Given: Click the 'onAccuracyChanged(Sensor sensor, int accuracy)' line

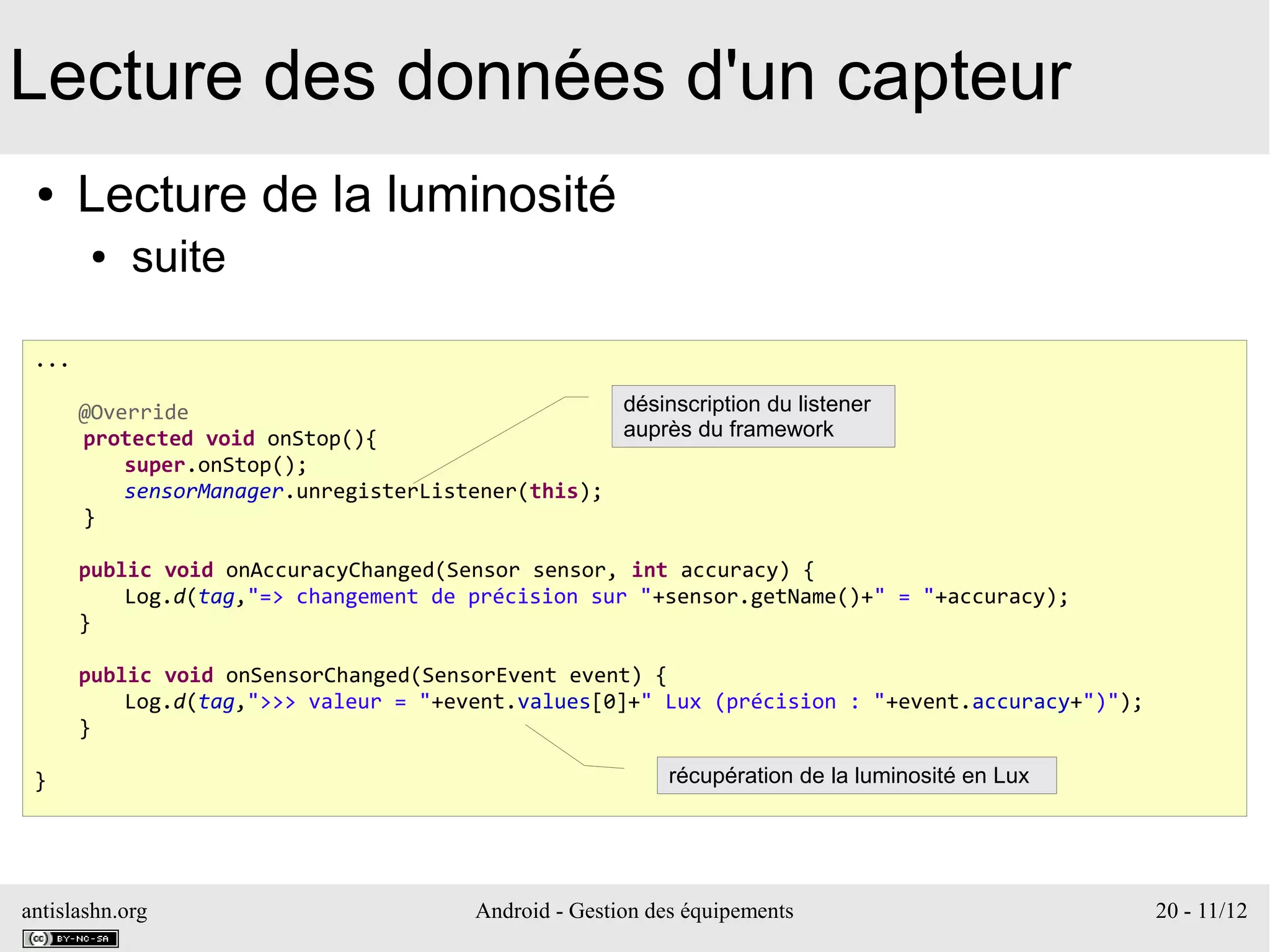Looking at the screenshot, I should coord(446,570).
